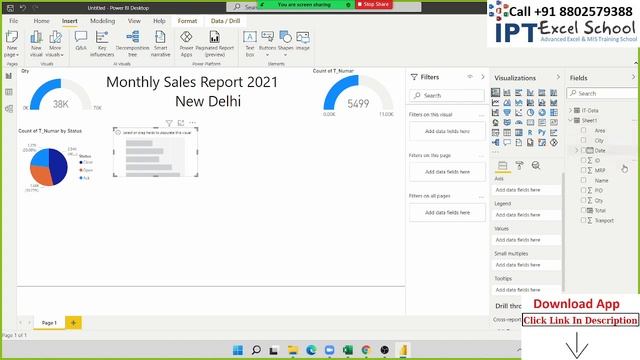
Task: Open Model view in left sidebar
Action: coord(9,109)
